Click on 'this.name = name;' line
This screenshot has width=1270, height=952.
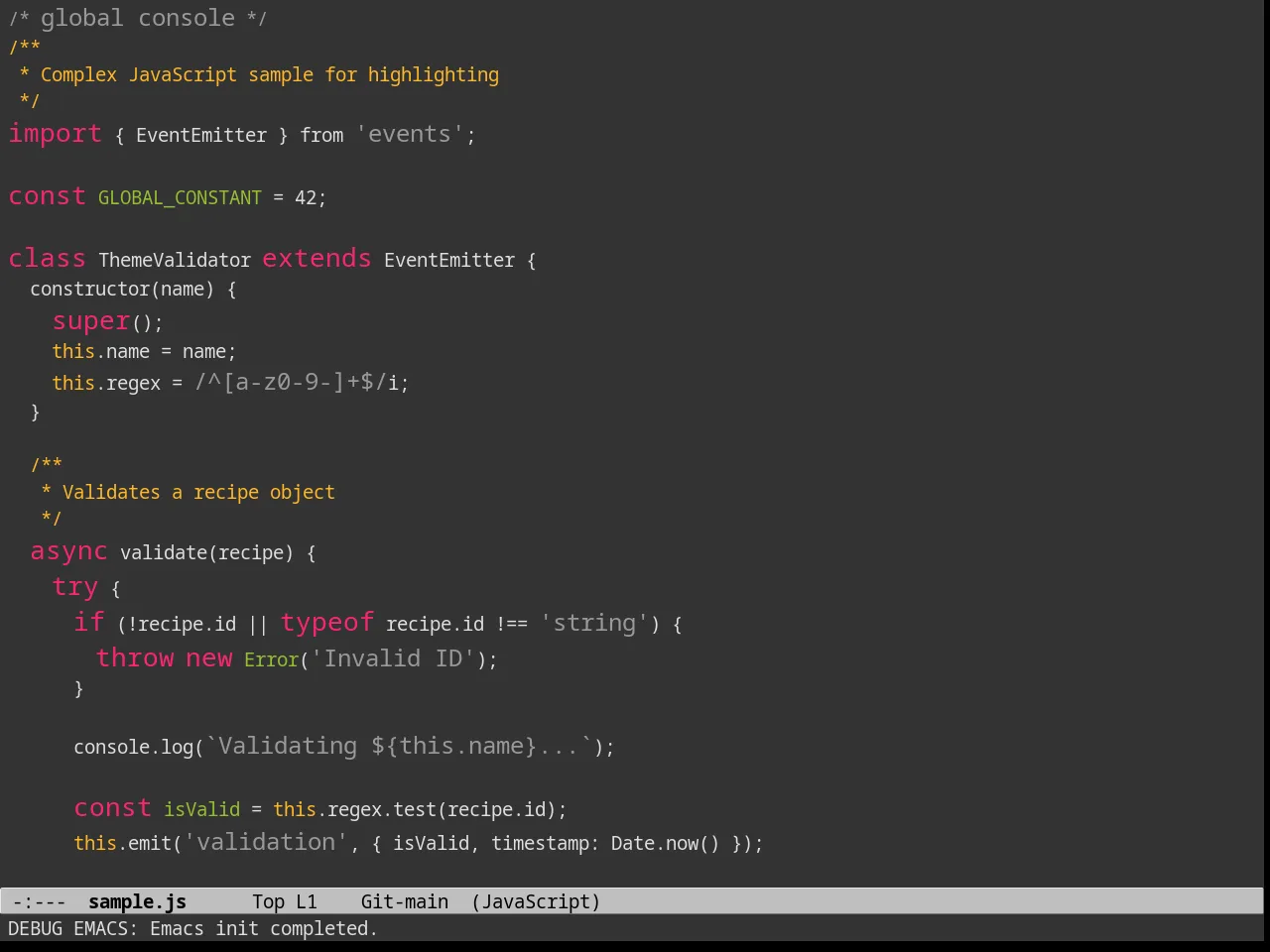pyautogui.click(x=144, y=351)
